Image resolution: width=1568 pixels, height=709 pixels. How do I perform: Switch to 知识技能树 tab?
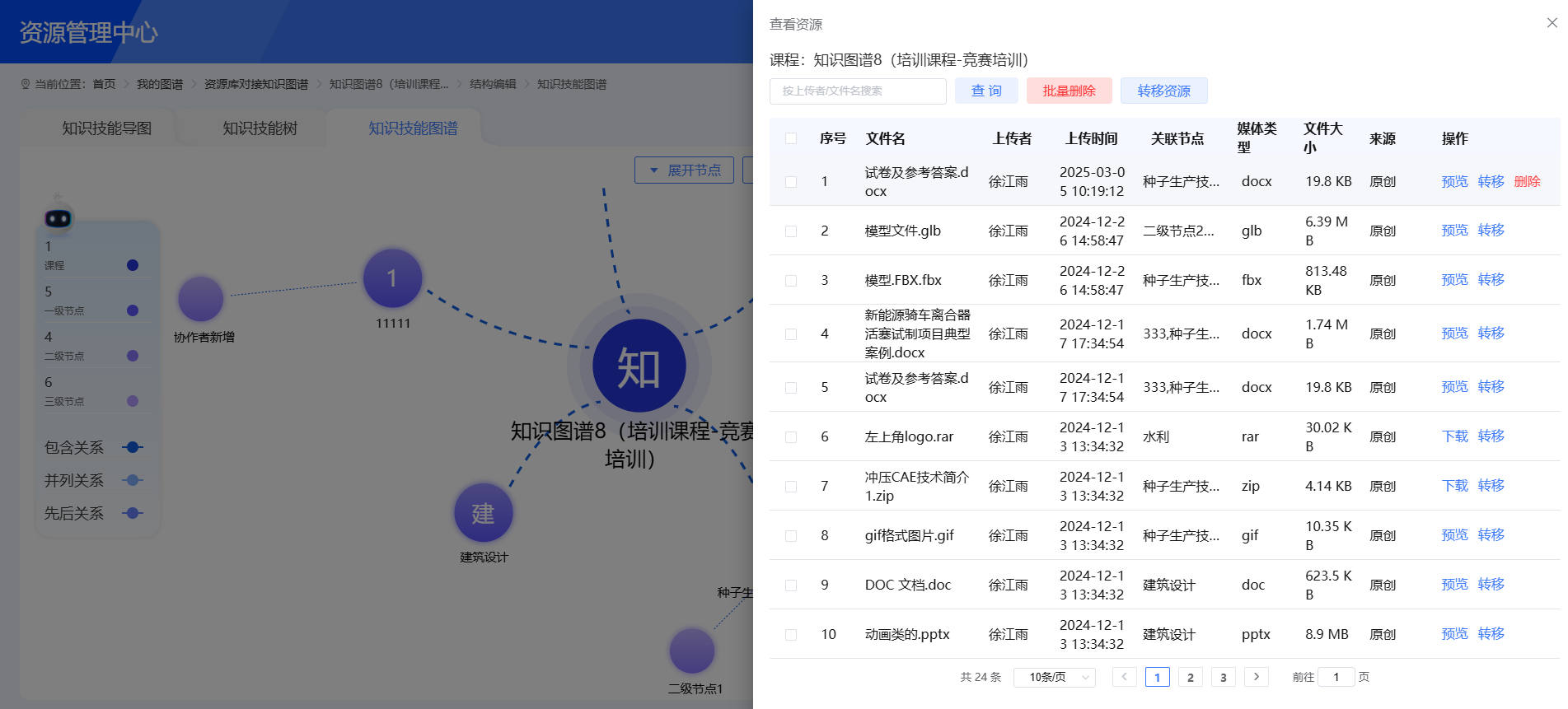[260, 128]
